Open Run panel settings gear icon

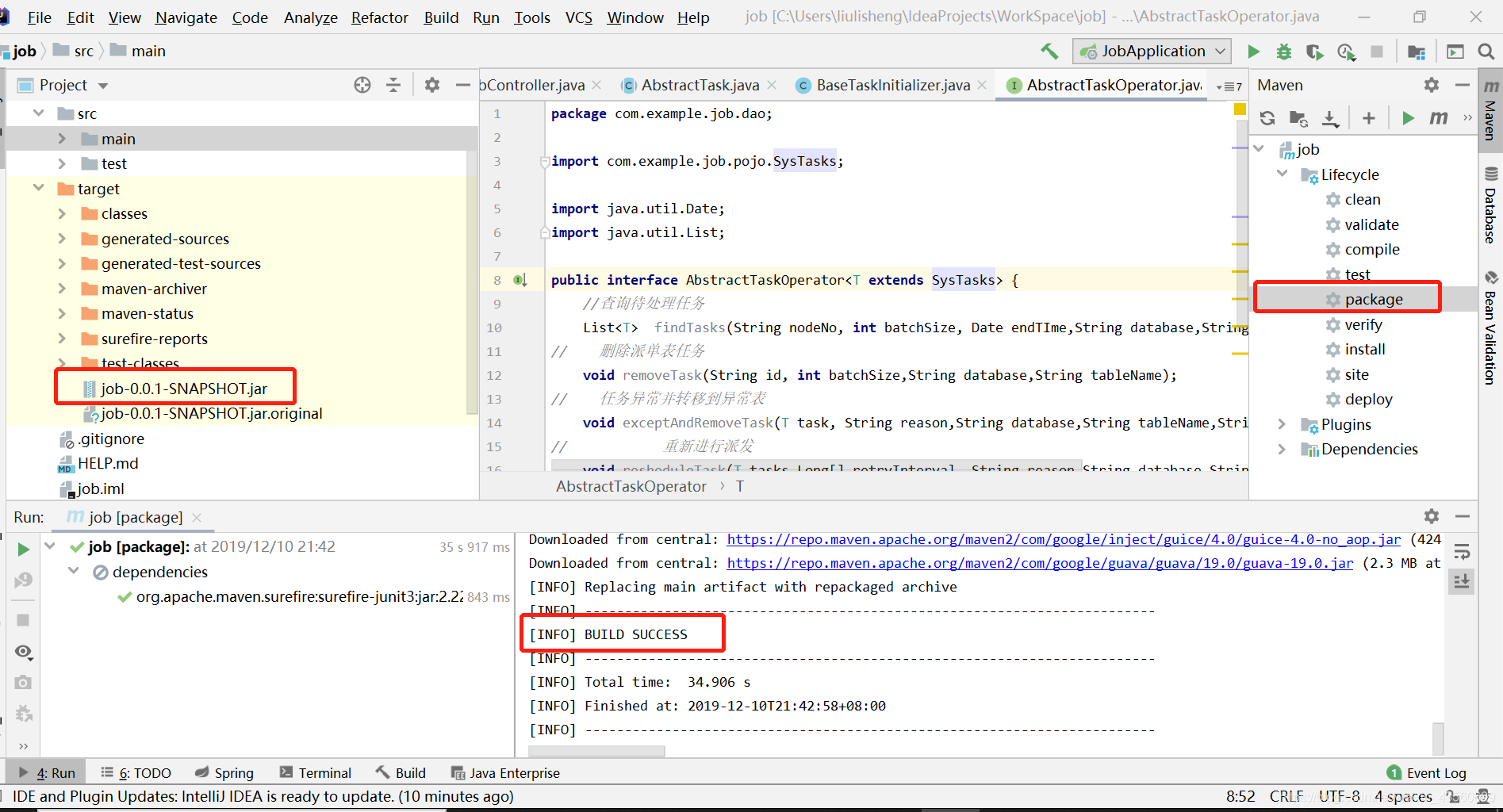1432,516
